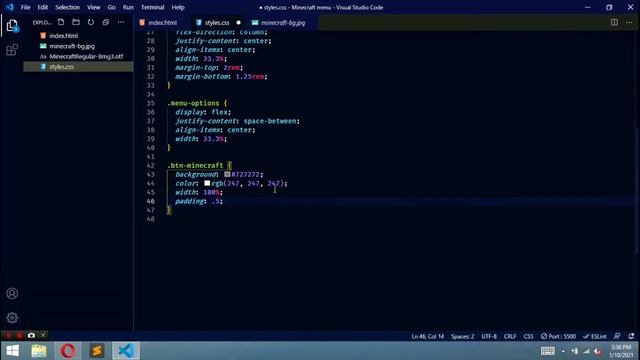
Task: Change end of line sequence CRLF
Action: pyautogui.click(x=510, y=336)
